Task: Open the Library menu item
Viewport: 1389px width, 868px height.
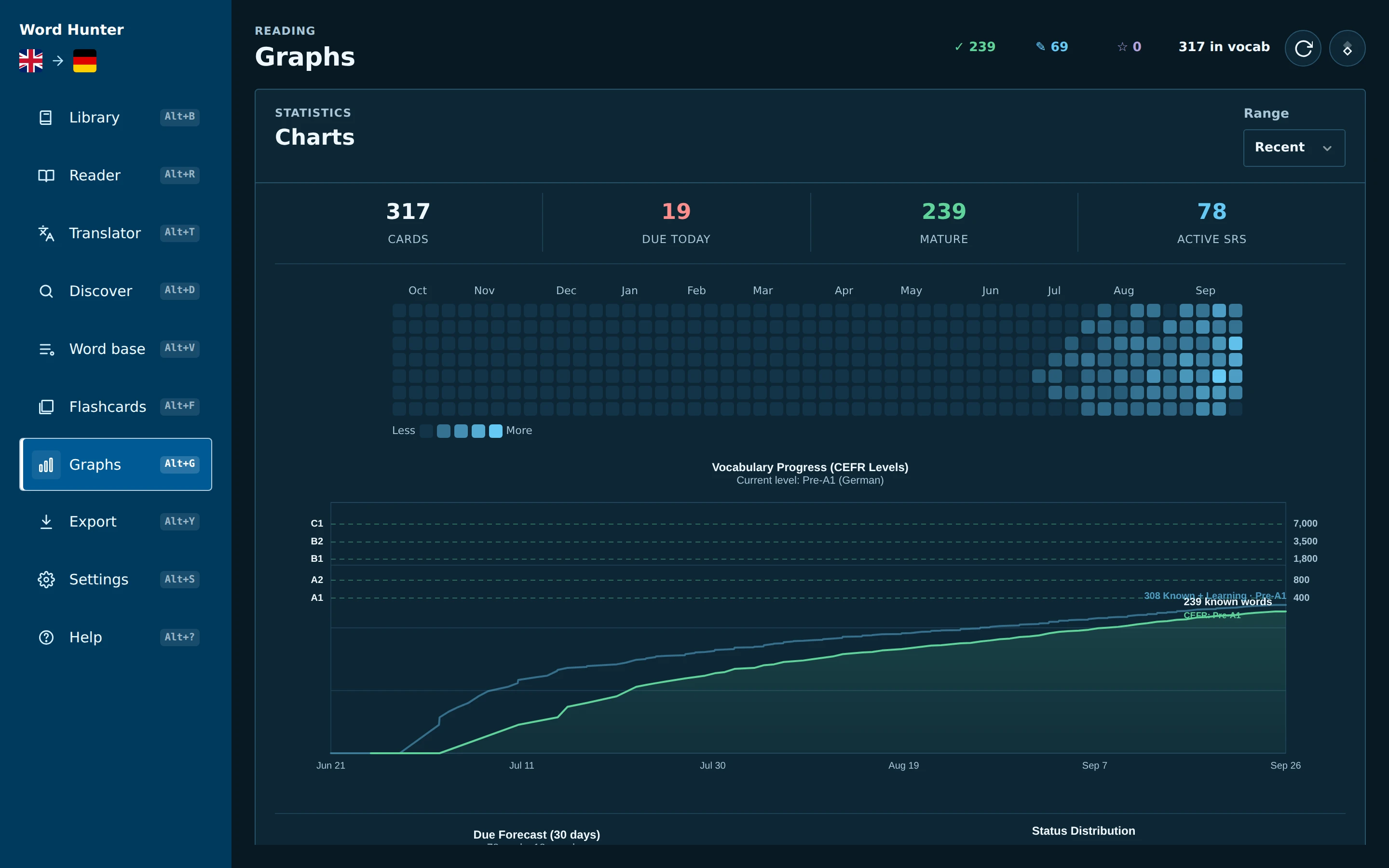Action: pos(116,117)
